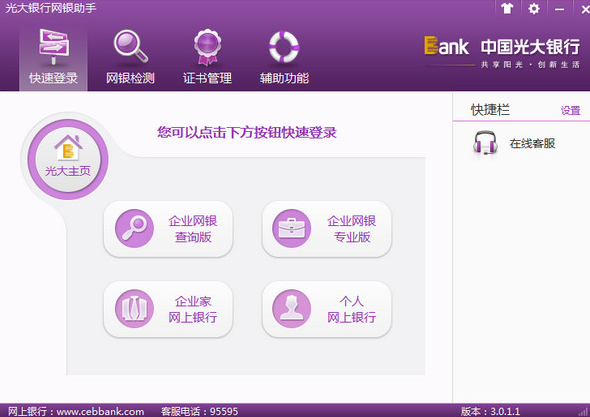Minimize the 光大银行网银助手 window
590x417 pixels.
click(560, 9)
